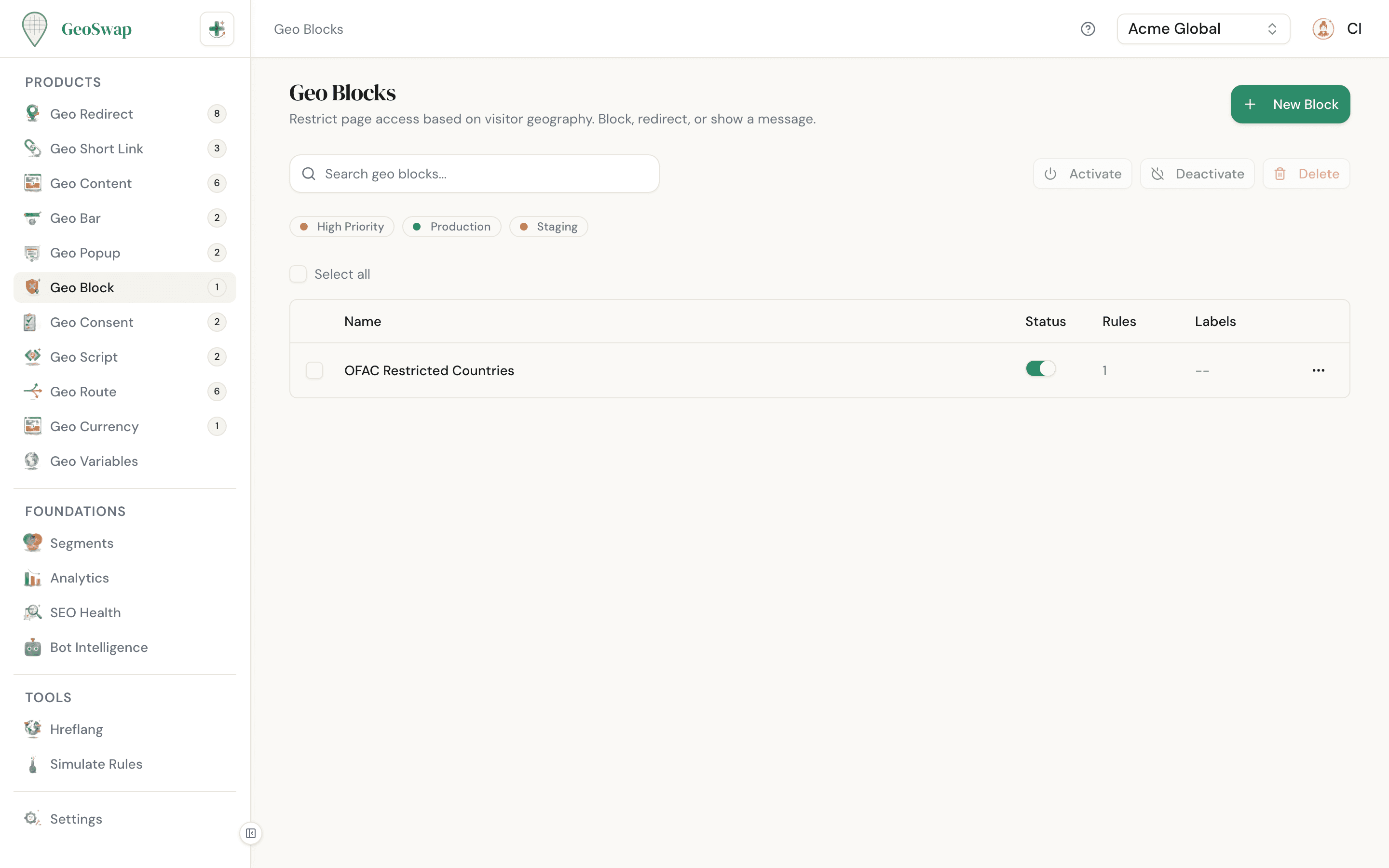The height and width of the screenshot is (868, 1389).
Task: Open the Geo Redirect product
Action: pyautogui.click(x=91, y=114)
